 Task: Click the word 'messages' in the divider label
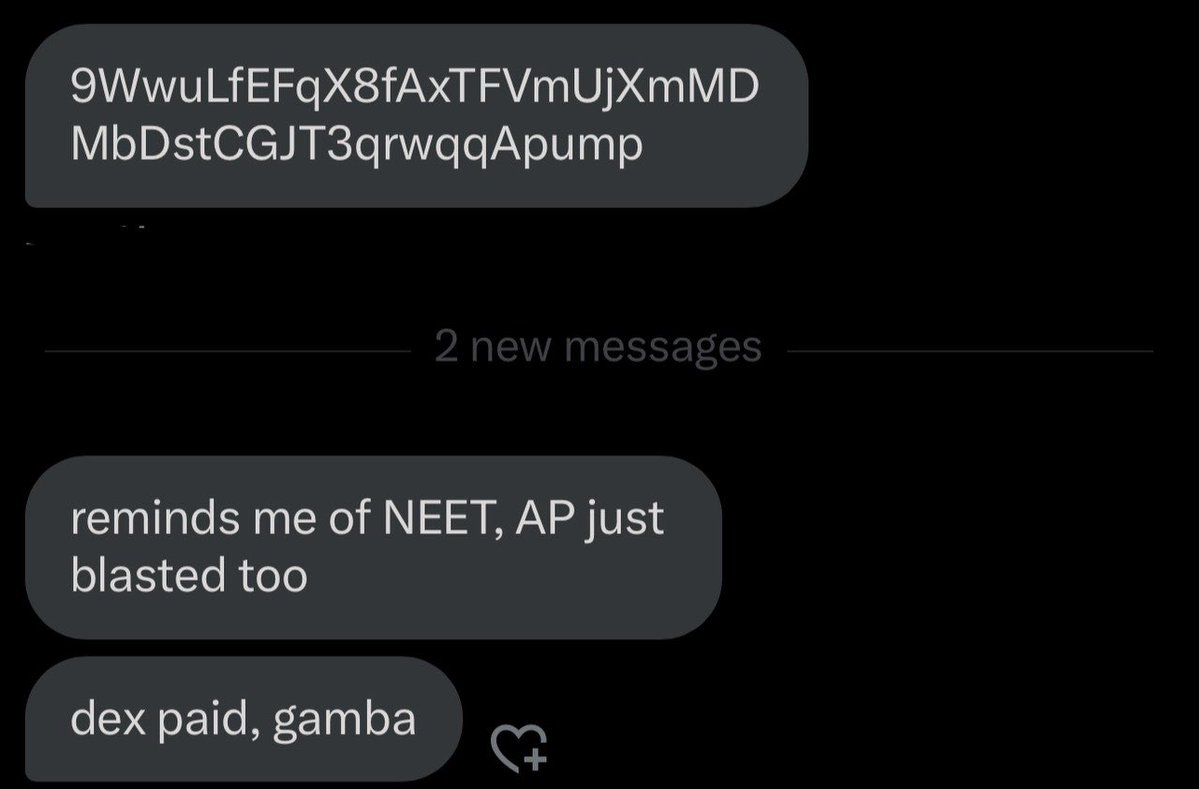pyautogui.click(x=663, y=349)
